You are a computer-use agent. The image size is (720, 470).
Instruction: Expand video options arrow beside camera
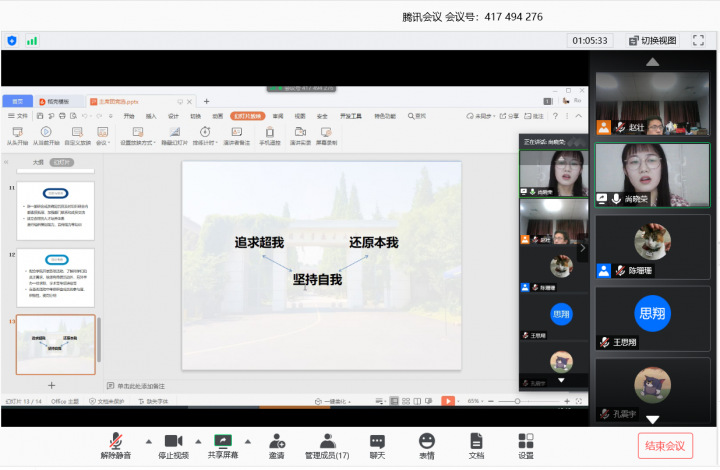pos(197,440)
